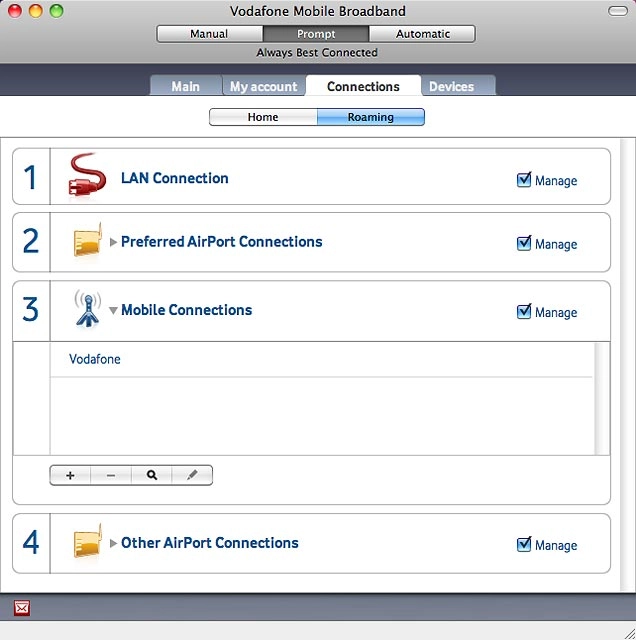Click the Other AirPort Connections folder icon

point(87,541)
